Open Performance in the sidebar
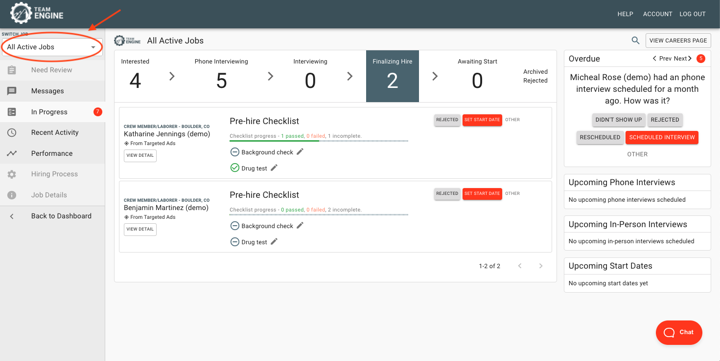Viewport: 720px width, 361px height. pos(53,153)
